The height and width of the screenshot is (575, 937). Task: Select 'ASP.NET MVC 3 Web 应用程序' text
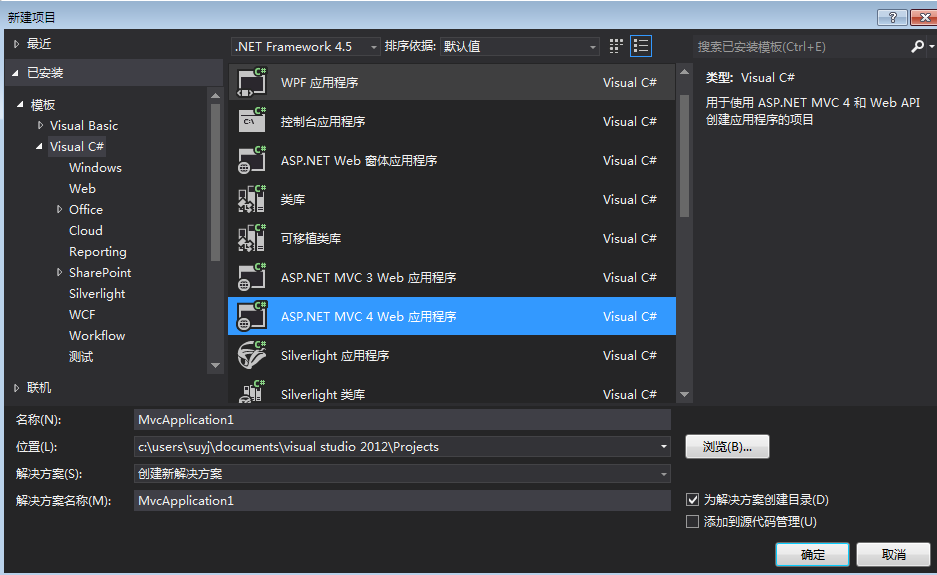coord(369,277)
